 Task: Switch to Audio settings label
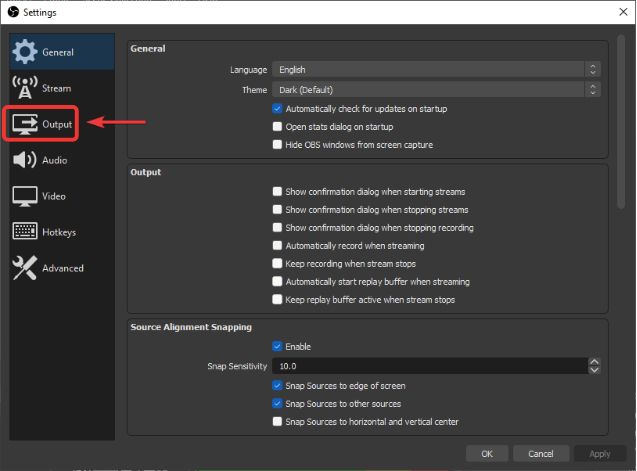[x=55, y=160]
